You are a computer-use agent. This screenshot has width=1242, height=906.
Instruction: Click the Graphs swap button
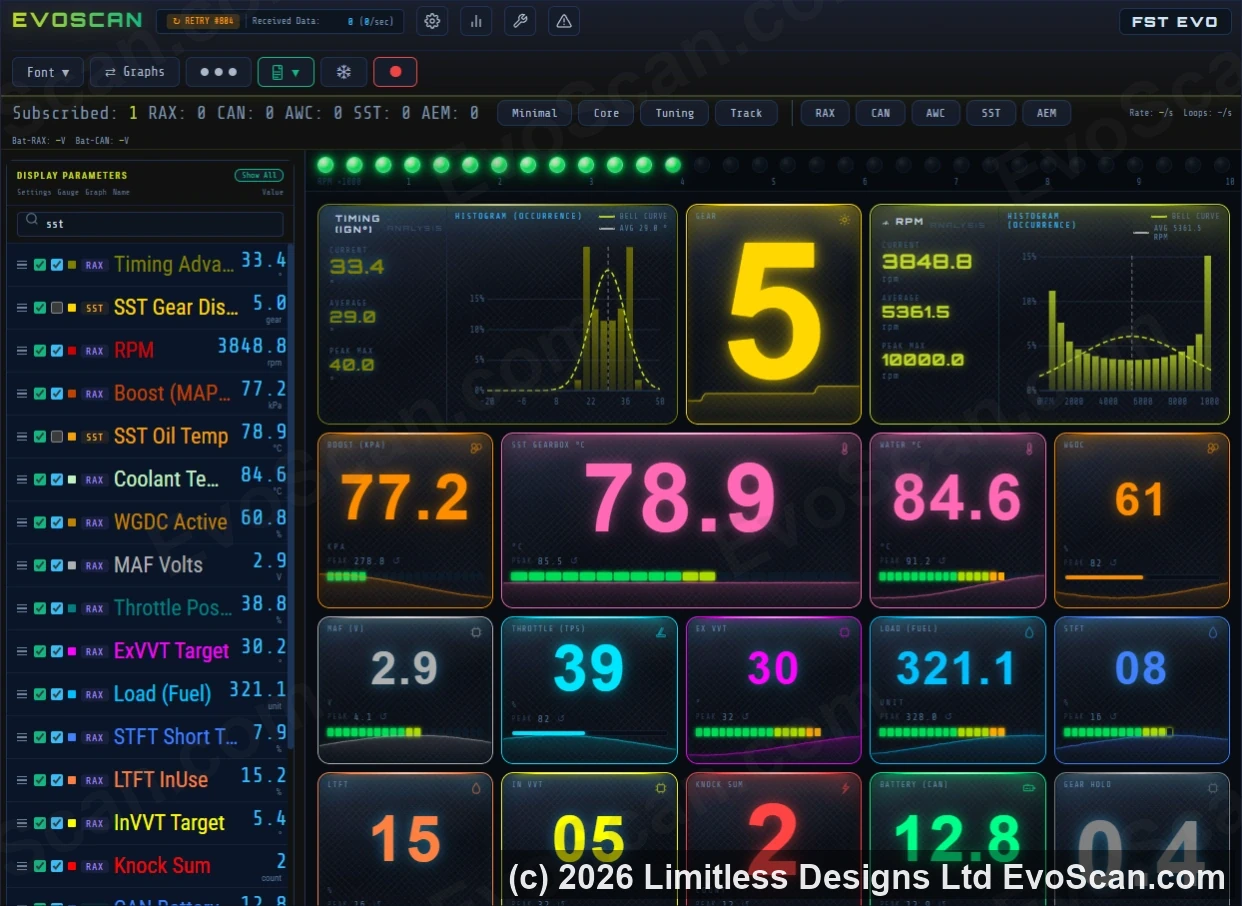point(135,72)
